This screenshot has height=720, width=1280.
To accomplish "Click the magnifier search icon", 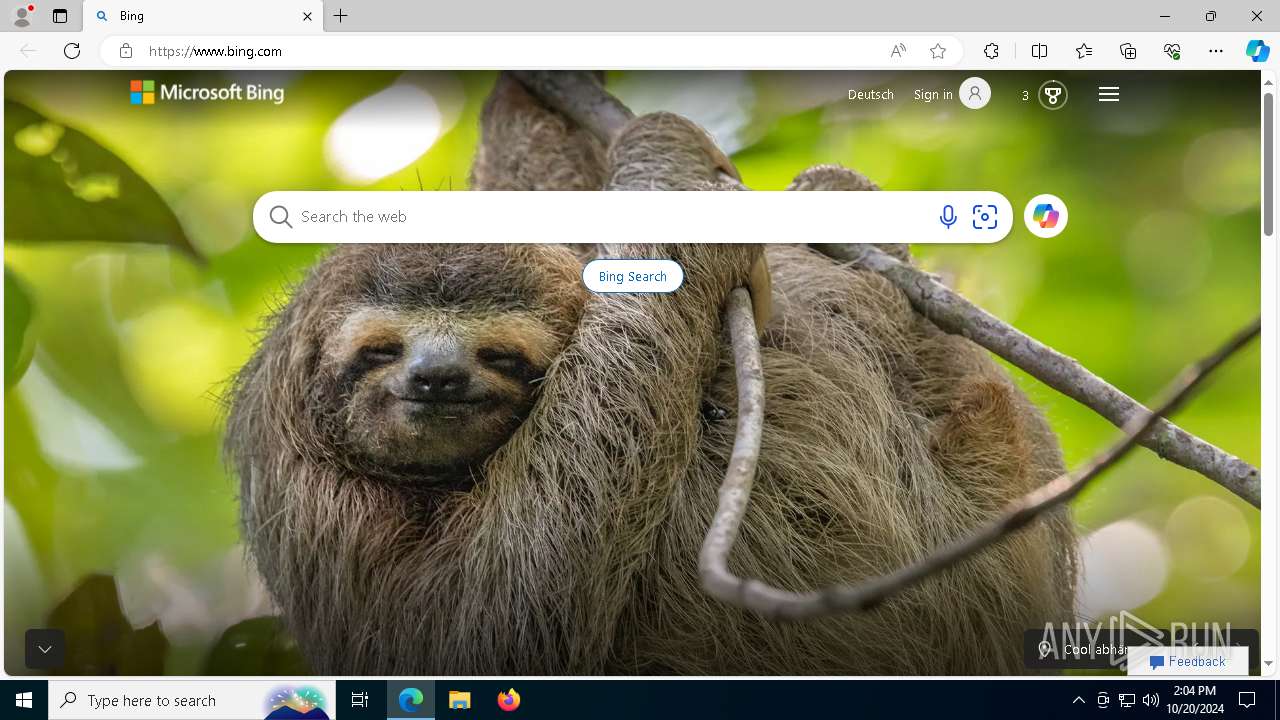I will pos(281,217).
